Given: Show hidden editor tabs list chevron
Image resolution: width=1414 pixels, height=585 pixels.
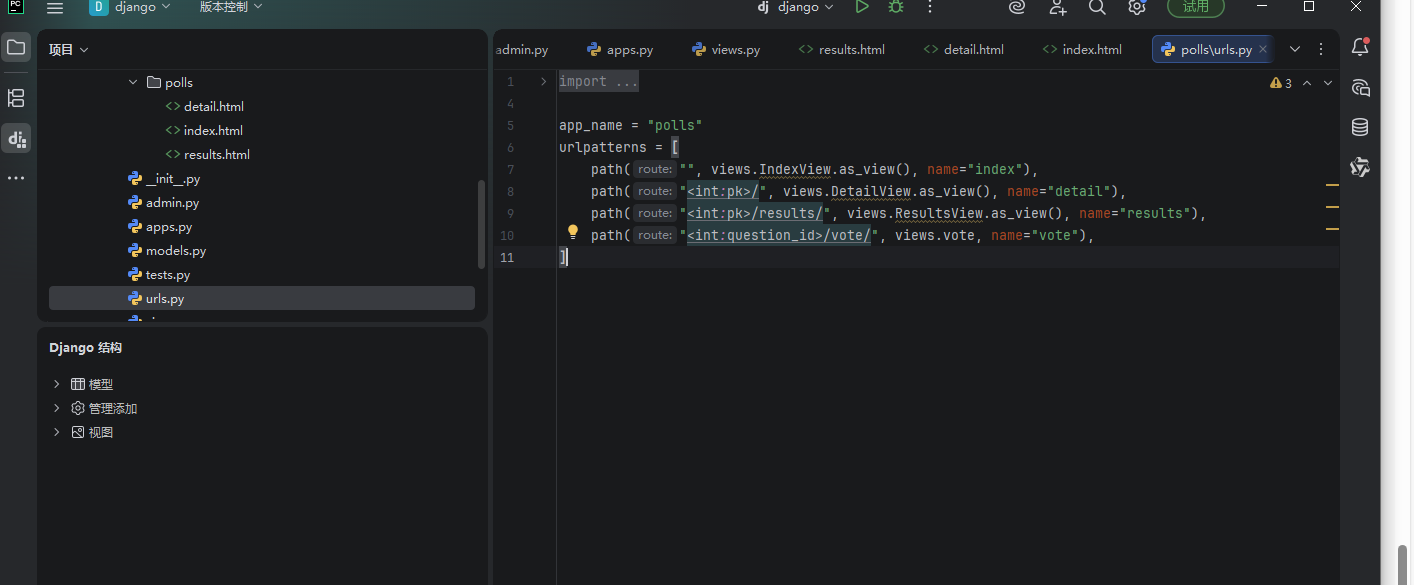Looking at the screenshot, I should 1295,49.
